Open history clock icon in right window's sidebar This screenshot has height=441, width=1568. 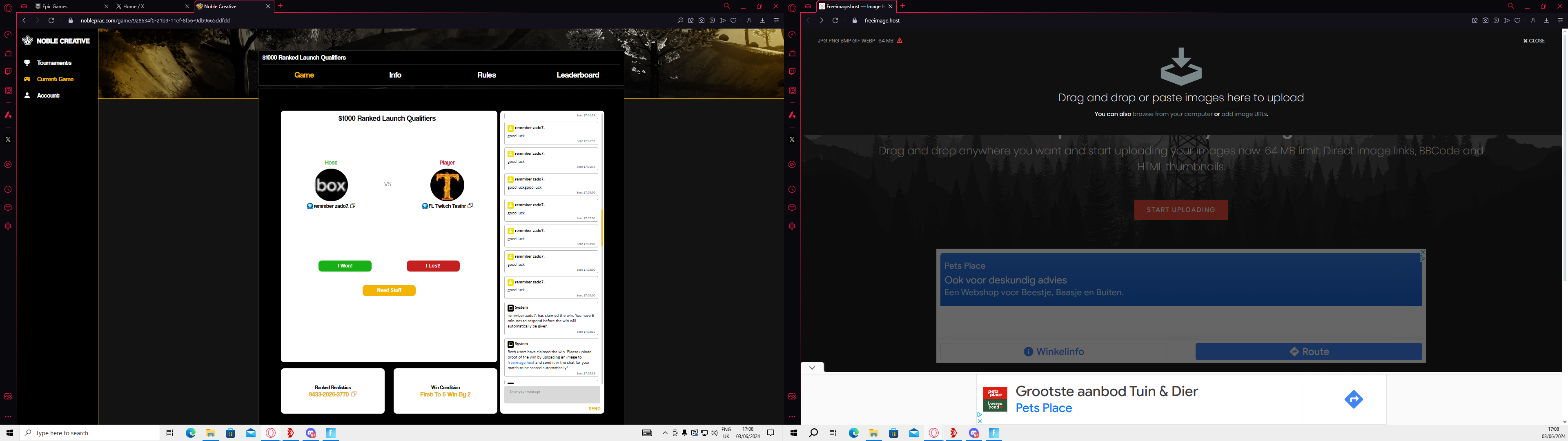(792, 189)
